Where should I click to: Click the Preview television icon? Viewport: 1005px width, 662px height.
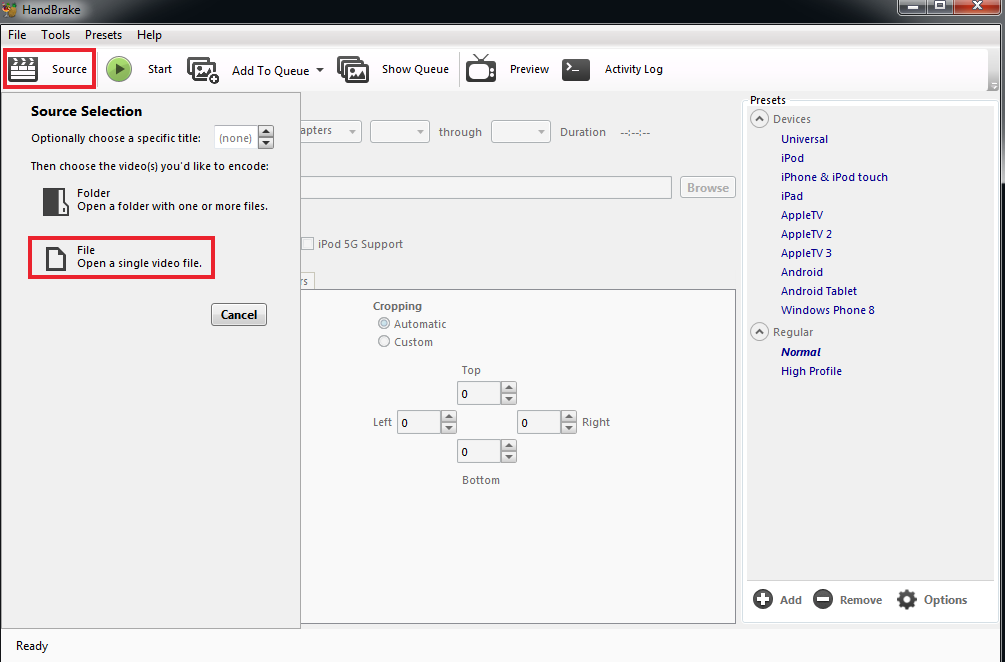(481, 69)
